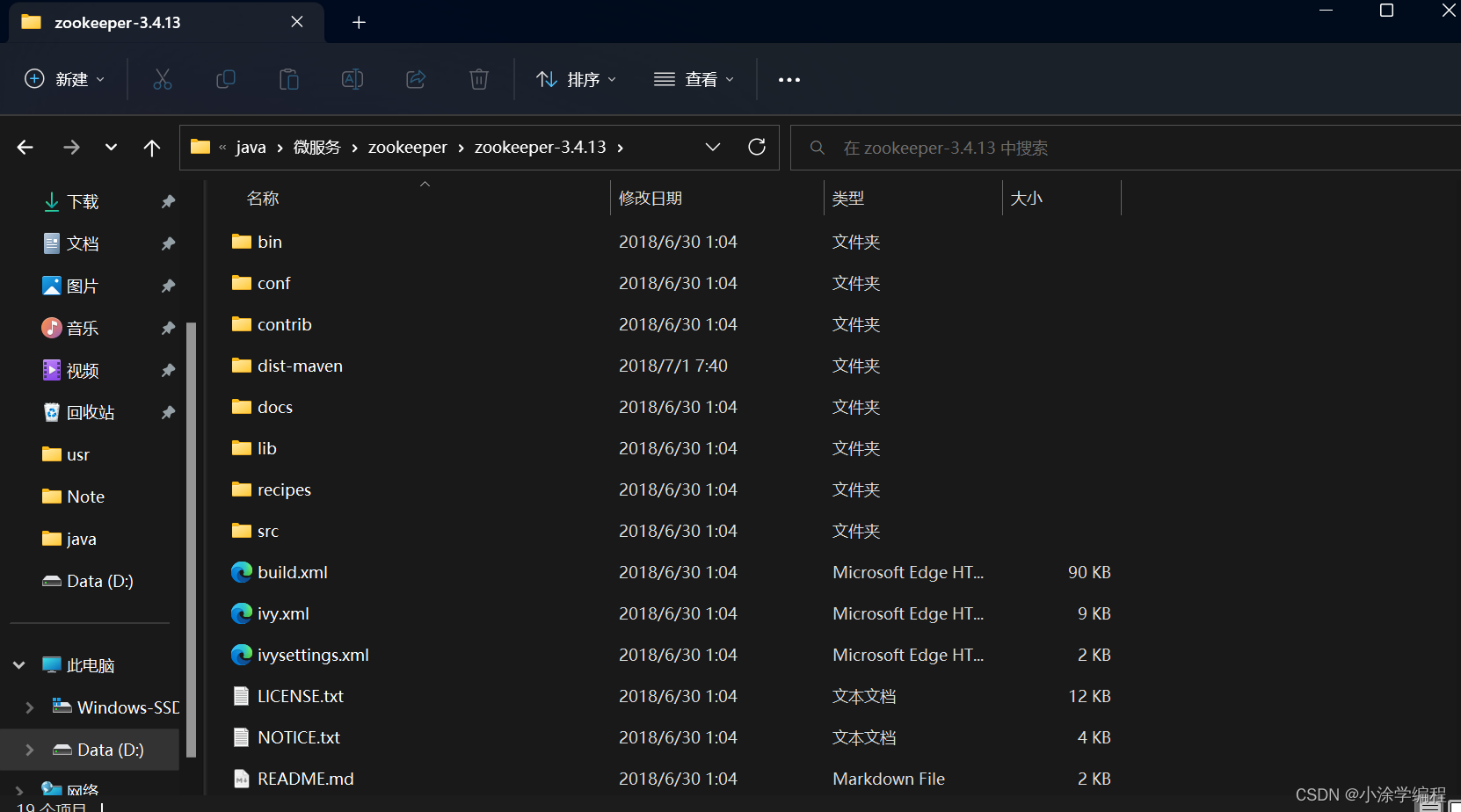Image resolution: width=1461 pixels, height=812 pixels.
Task: Select the README.md file
Action: click(x=305, y=779)
